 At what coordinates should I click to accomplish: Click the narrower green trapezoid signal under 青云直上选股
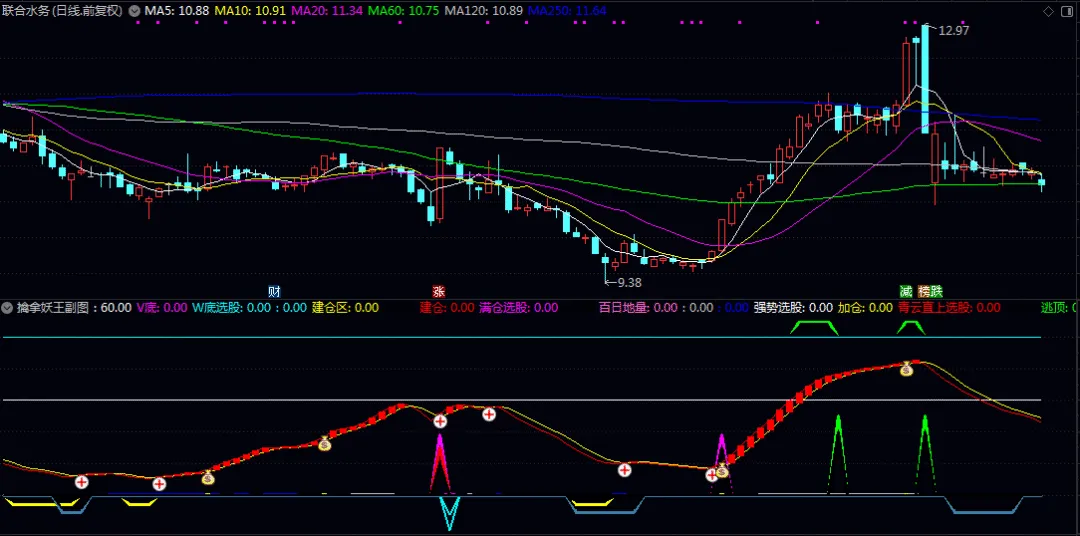coord(911,328)
